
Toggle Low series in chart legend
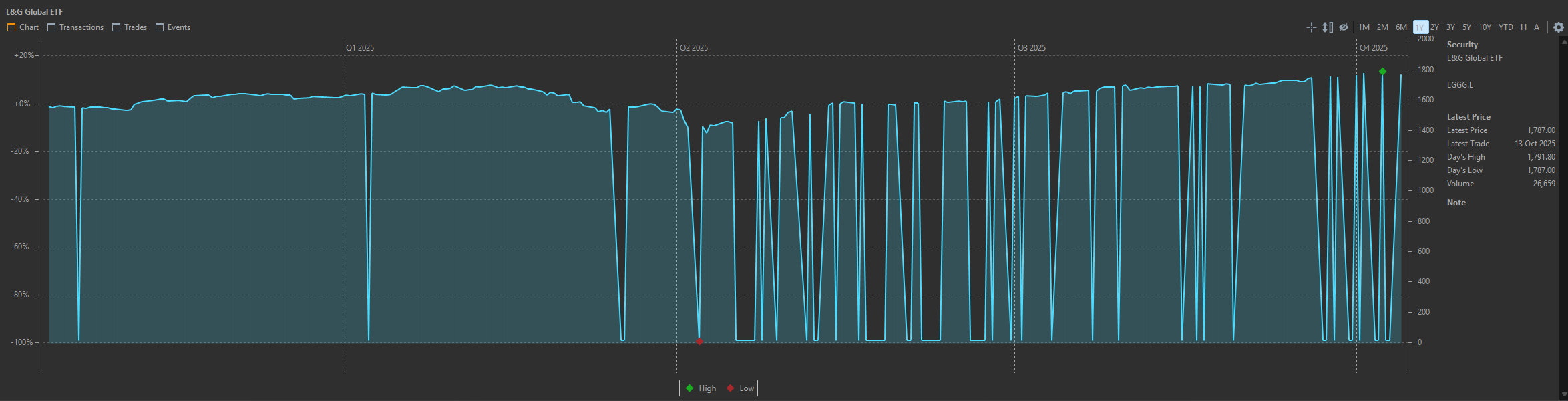click(x=741, y=388)
